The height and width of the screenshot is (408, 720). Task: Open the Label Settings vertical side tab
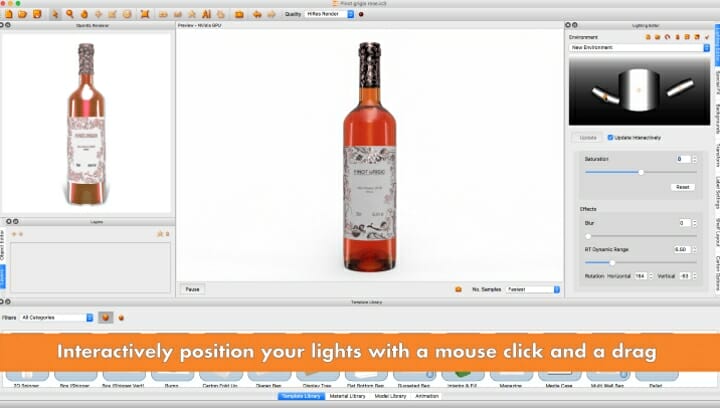717,194
